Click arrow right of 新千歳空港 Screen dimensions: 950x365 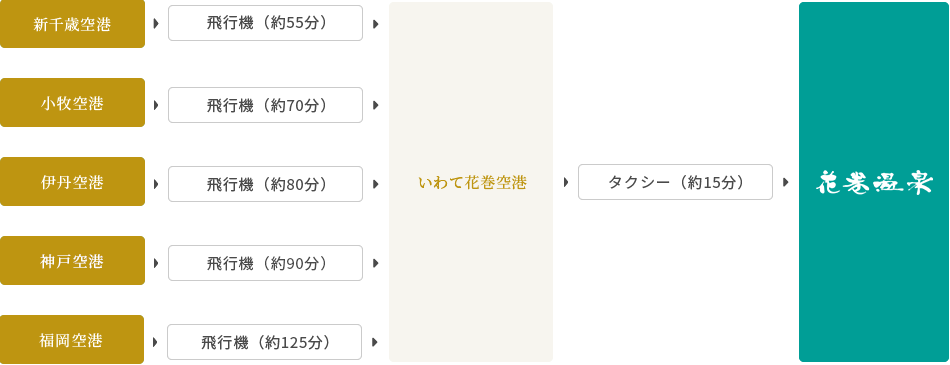[x=156, y=24]
